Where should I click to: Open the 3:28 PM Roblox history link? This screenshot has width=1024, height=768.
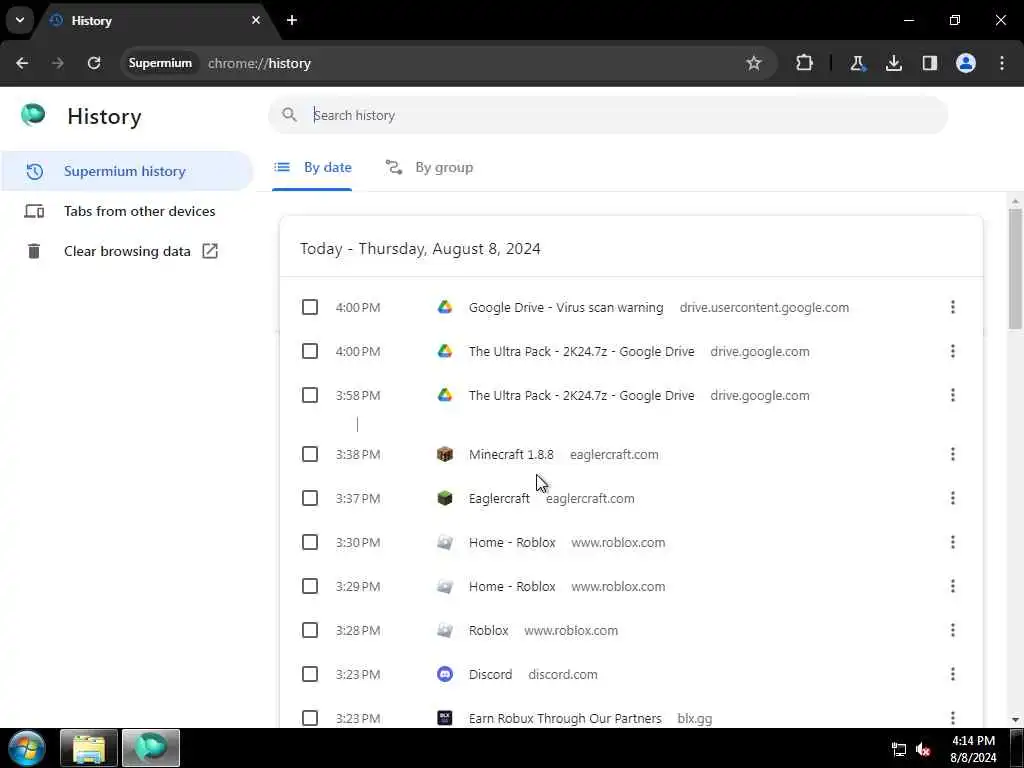[488, 630]
